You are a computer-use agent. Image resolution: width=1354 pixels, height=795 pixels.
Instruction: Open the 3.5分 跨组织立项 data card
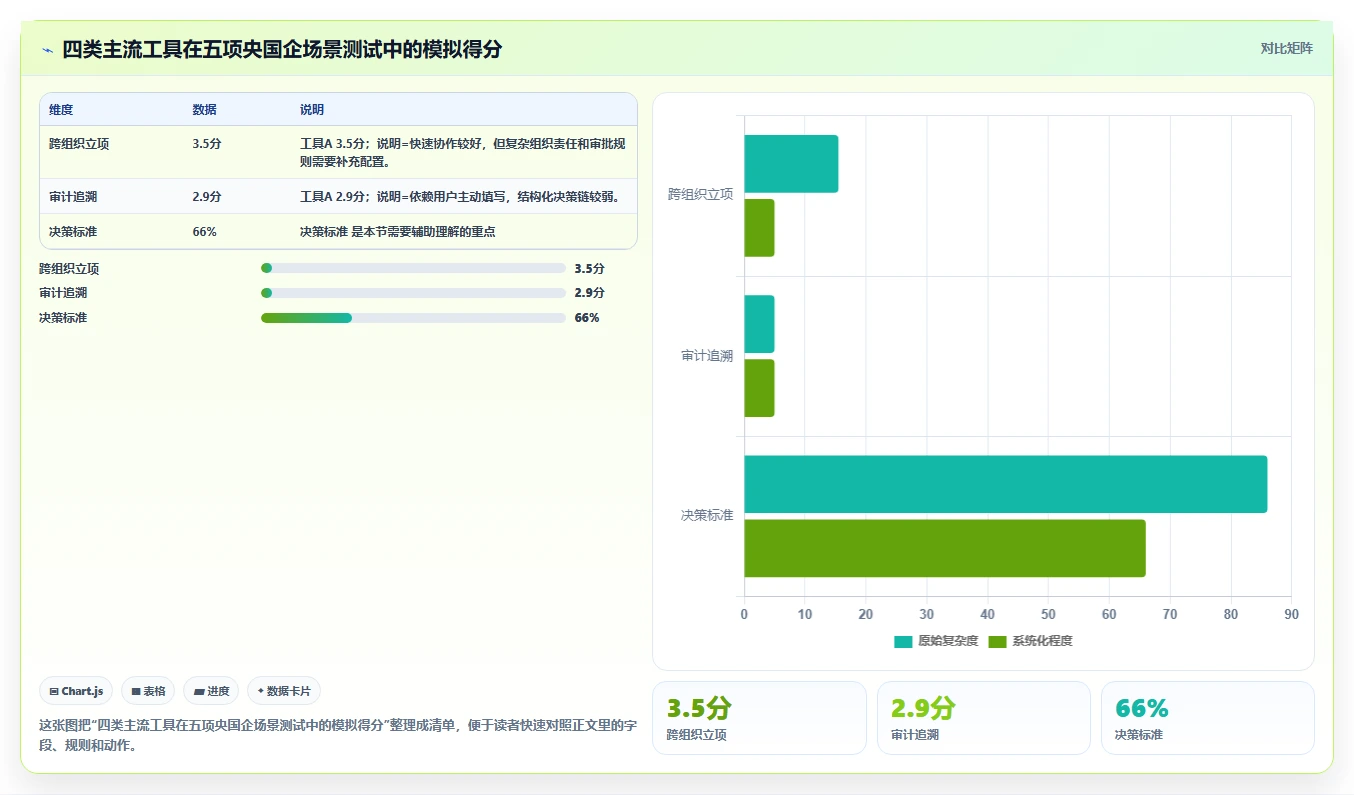tap(759, 718)
